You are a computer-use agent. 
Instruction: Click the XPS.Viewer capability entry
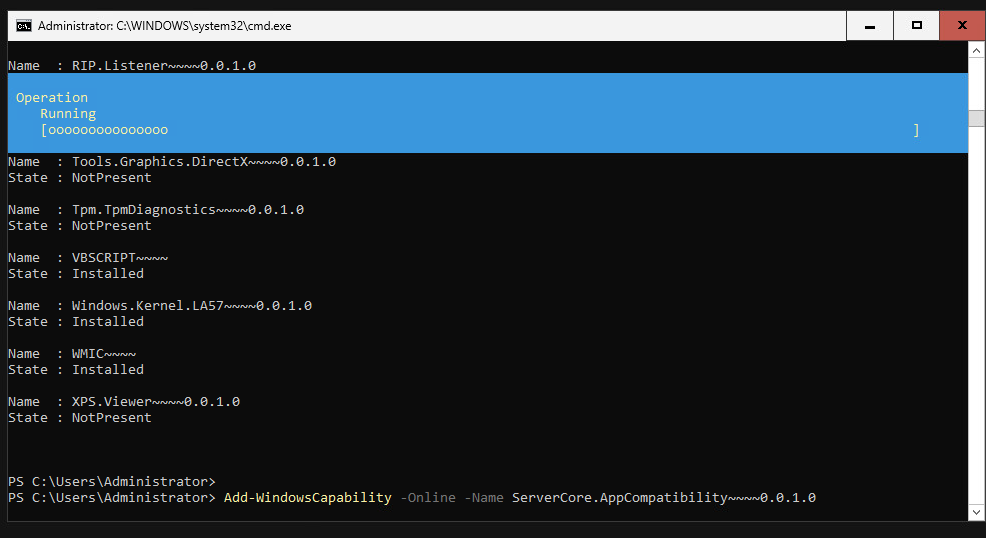[x=155, y=401]
